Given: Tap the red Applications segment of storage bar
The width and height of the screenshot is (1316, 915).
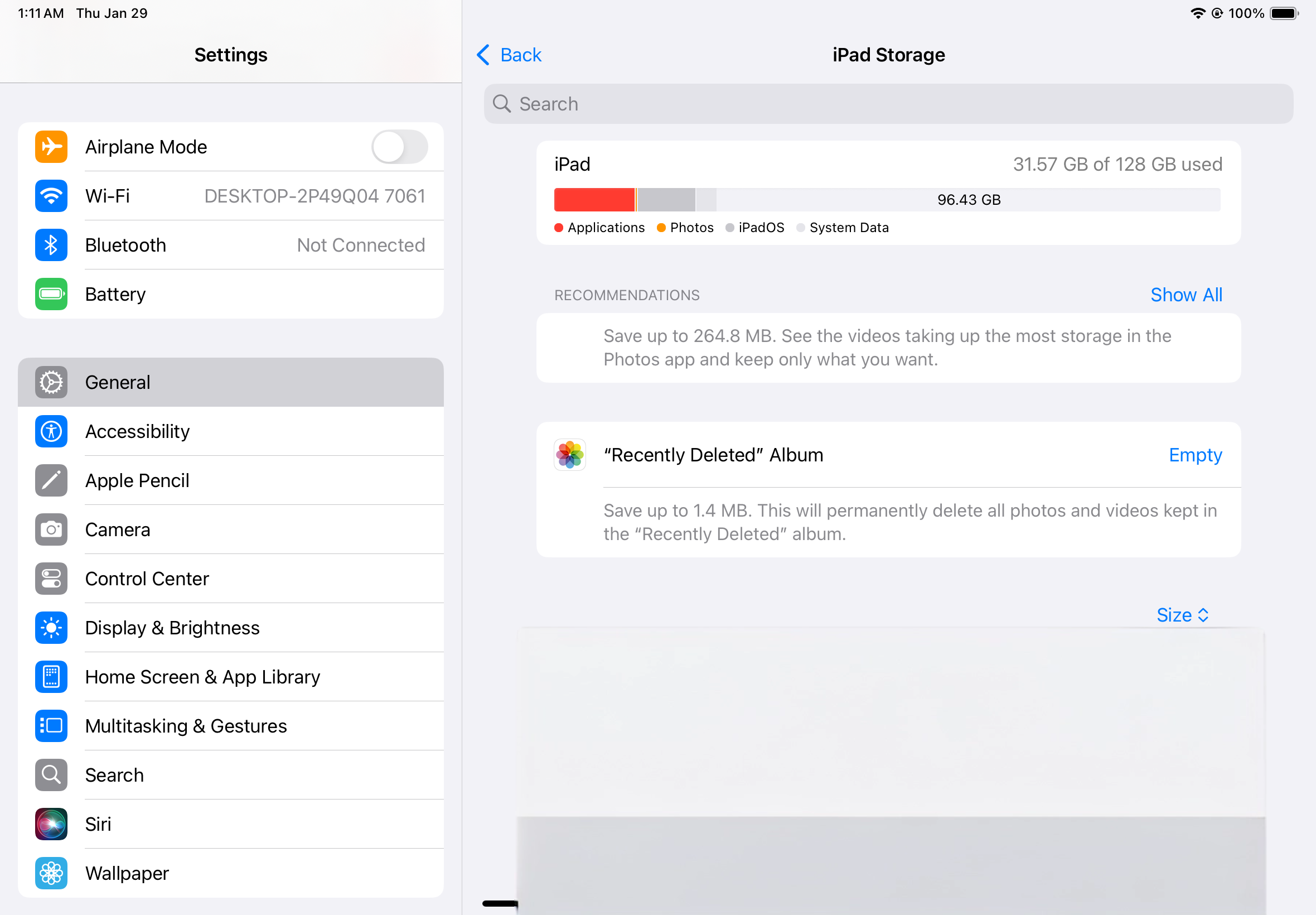Looking at the screenshot, I should 594,200.
